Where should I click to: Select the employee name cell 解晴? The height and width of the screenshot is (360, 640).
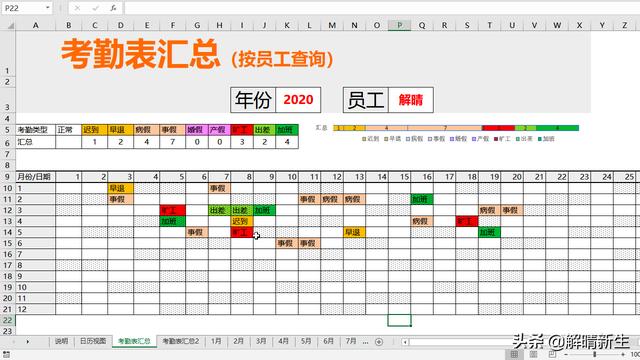[411, 100]
